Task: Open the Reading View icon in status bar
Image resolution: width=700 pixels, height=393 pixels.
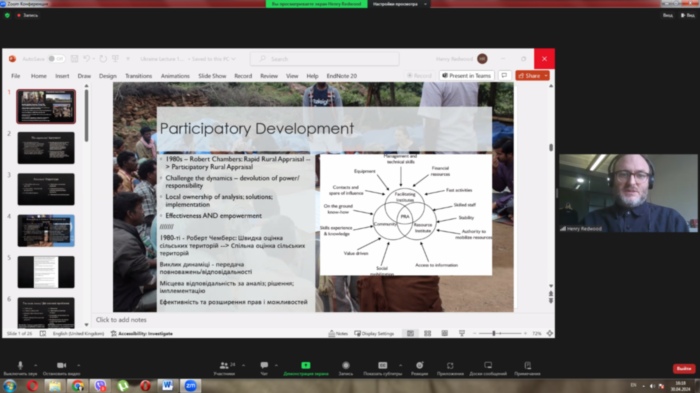Action: click(x=445, y=334)
